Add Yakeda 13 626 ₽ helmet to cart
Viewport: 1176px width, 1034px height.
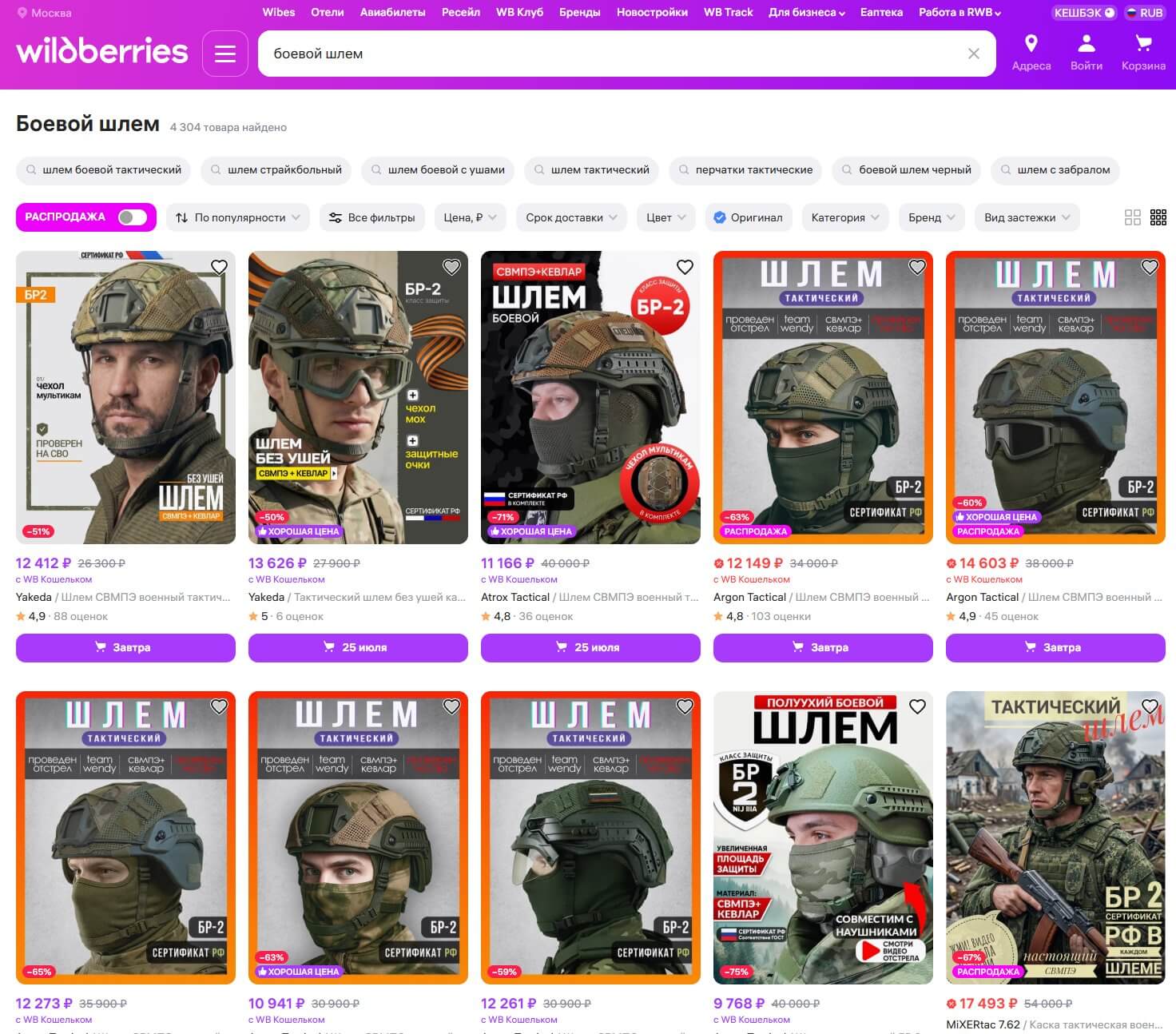tap(358, 647)
